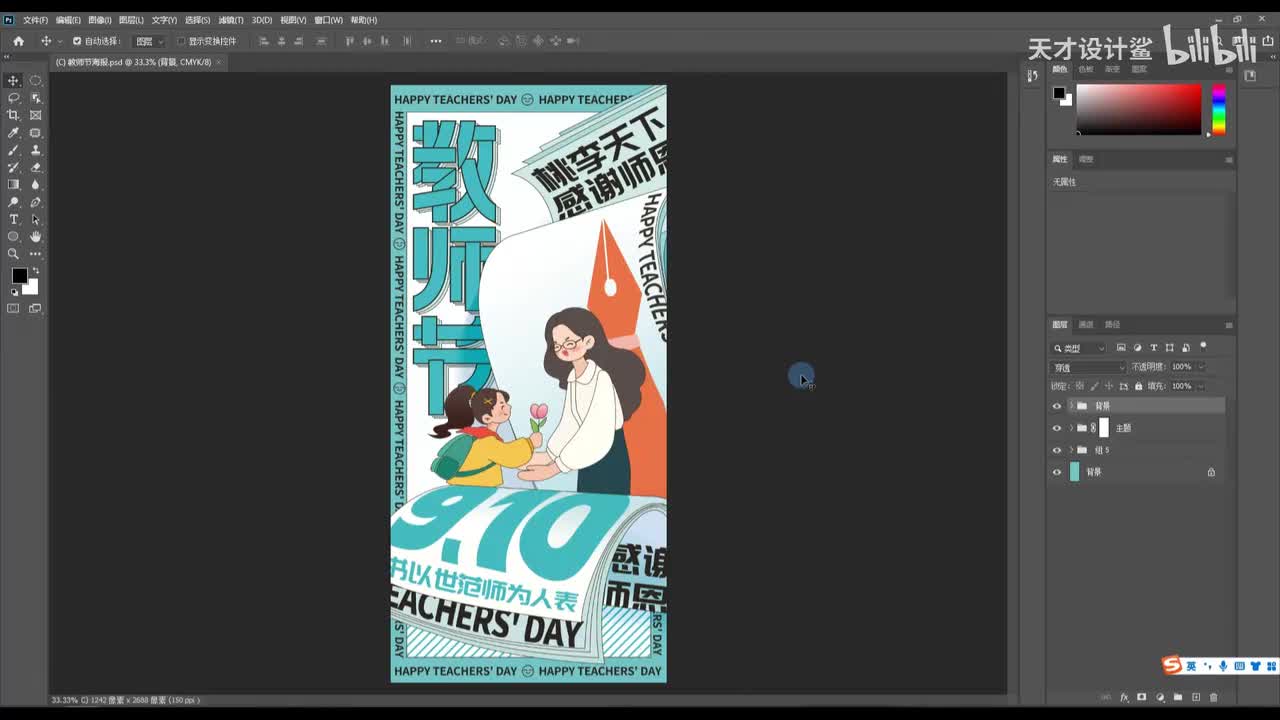Switch to the 通道 tab
Screen dimensions: 1280x720
pos(1086,325)
